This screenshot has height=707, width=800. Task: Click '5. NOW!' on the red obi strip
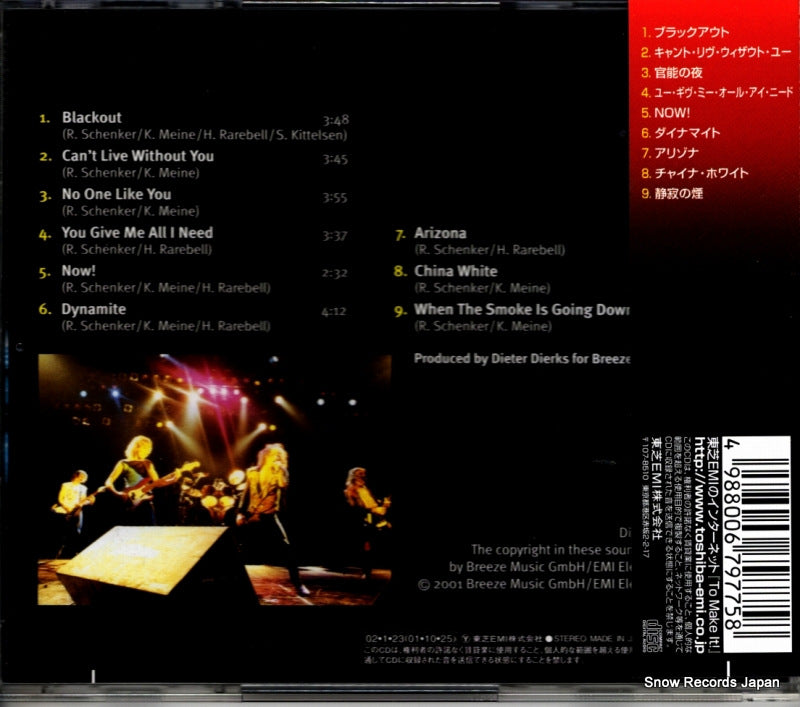[665, 113]
